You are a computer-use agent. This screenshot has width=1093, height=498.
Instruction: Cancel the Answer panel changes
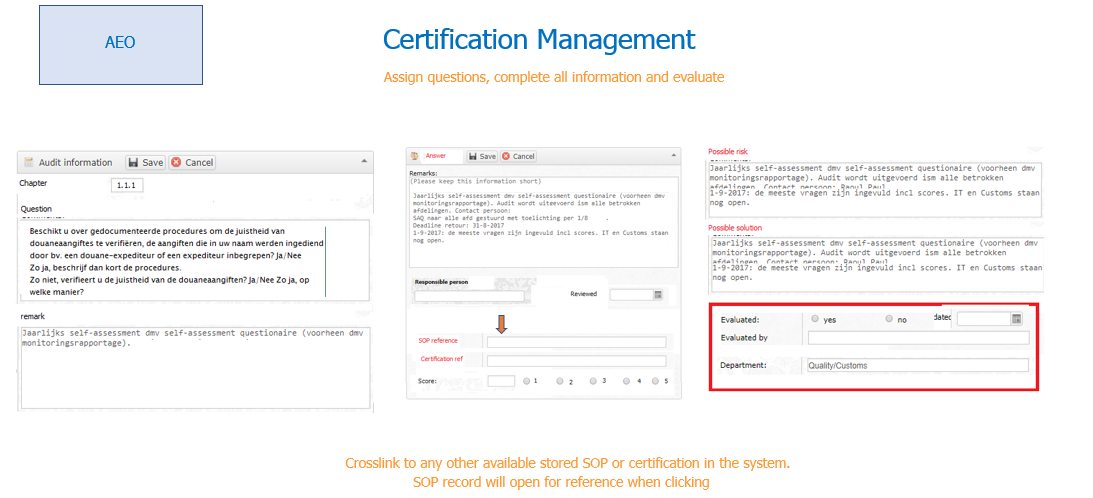click(x=518, y=156)
